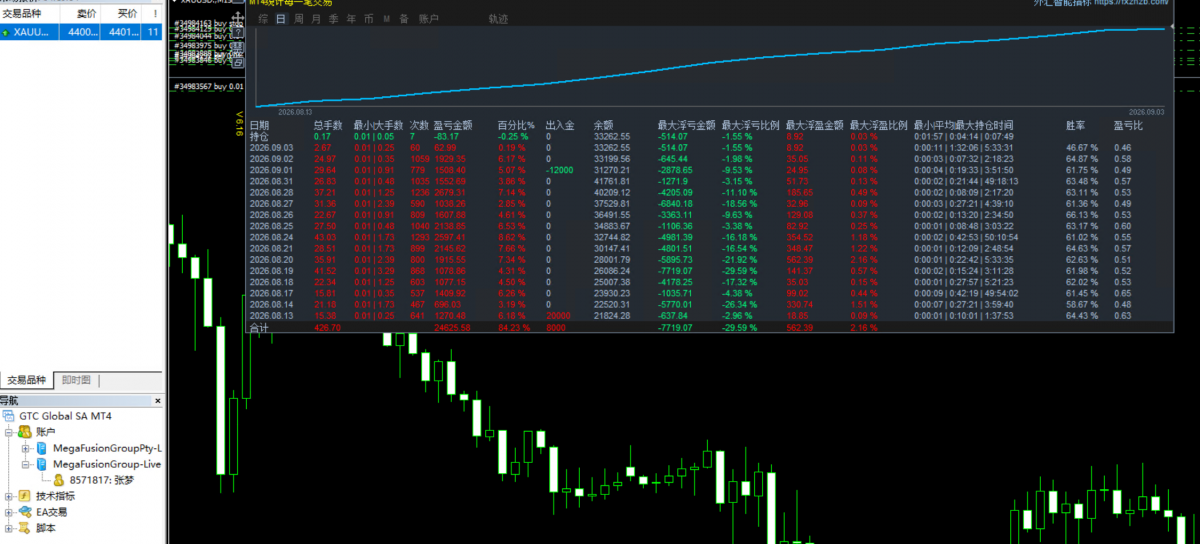Select the 脚本 tree label
Image resolution: width=1200 pixels, height=544 pixels.
tap(46, 528)
